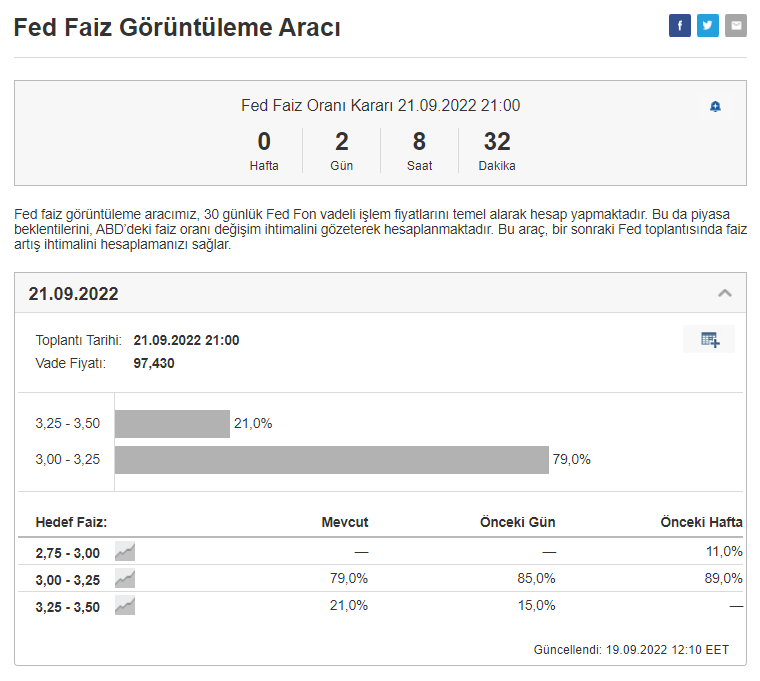Click the add-to-calendar icon
This screenshot has height=681, width=760.
click(709, 340)
